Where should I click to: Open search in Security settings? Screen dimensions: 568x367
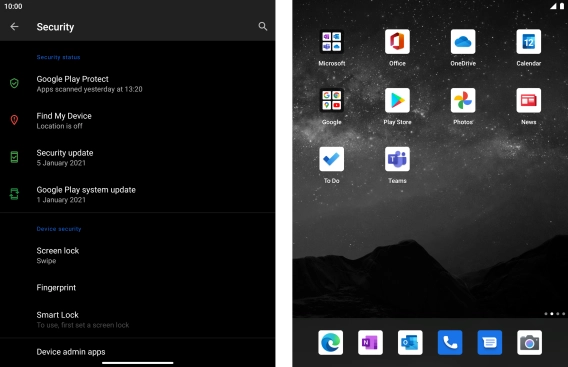(263, 26)
